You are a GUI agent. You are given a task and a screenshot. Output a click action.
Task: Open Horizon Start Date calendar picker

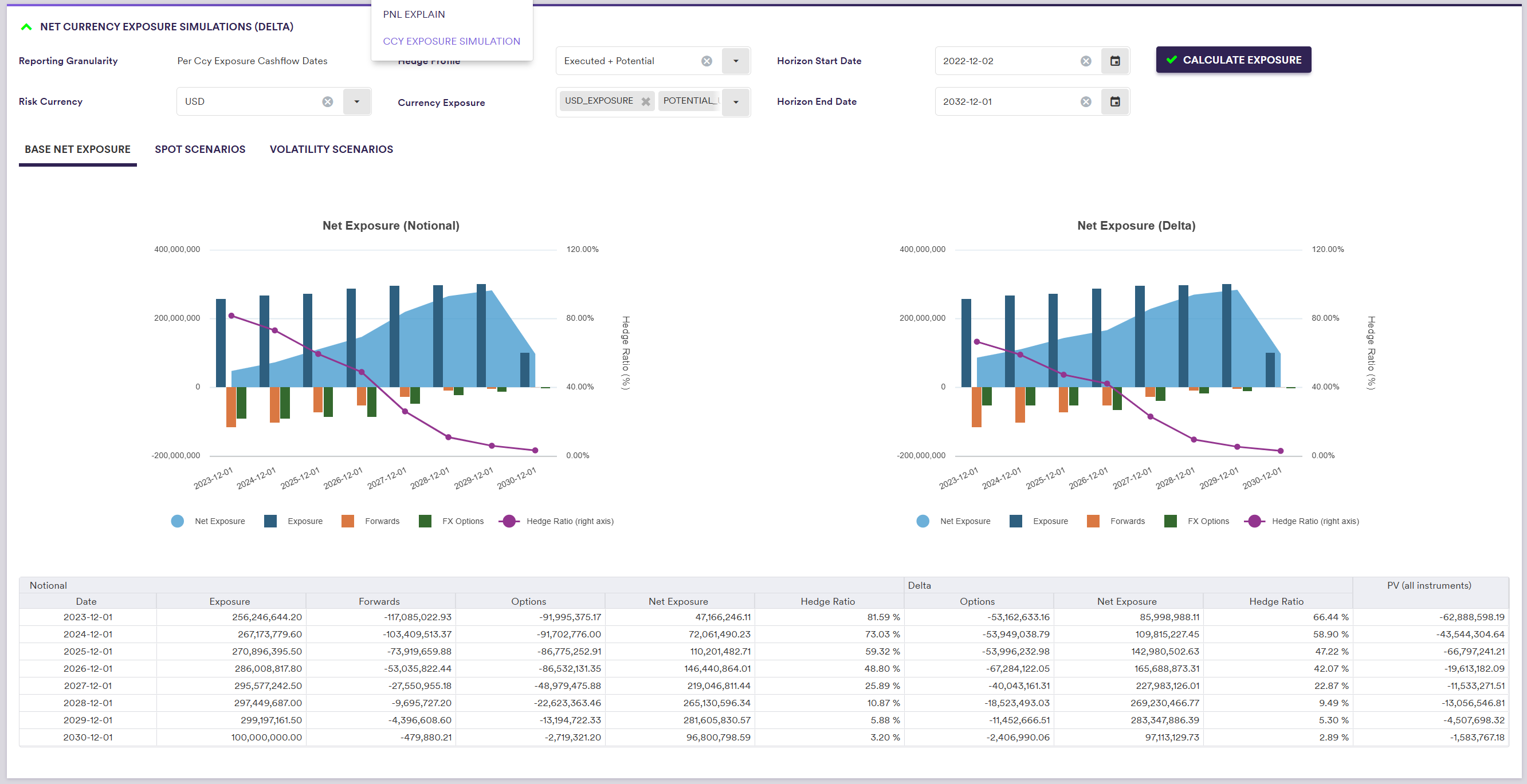pyautogui.click(x=1114, y=61)
